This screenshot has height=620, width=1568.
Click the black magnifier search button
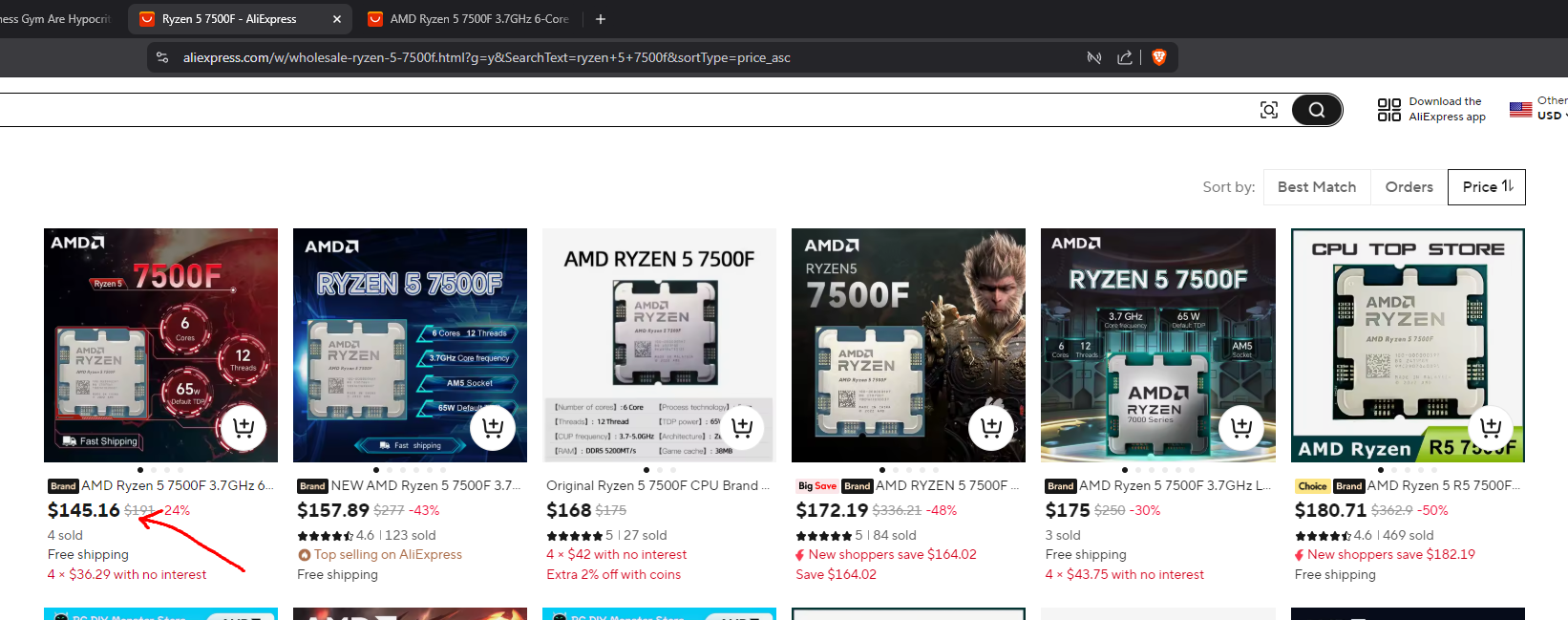(x=1317, y=110)
